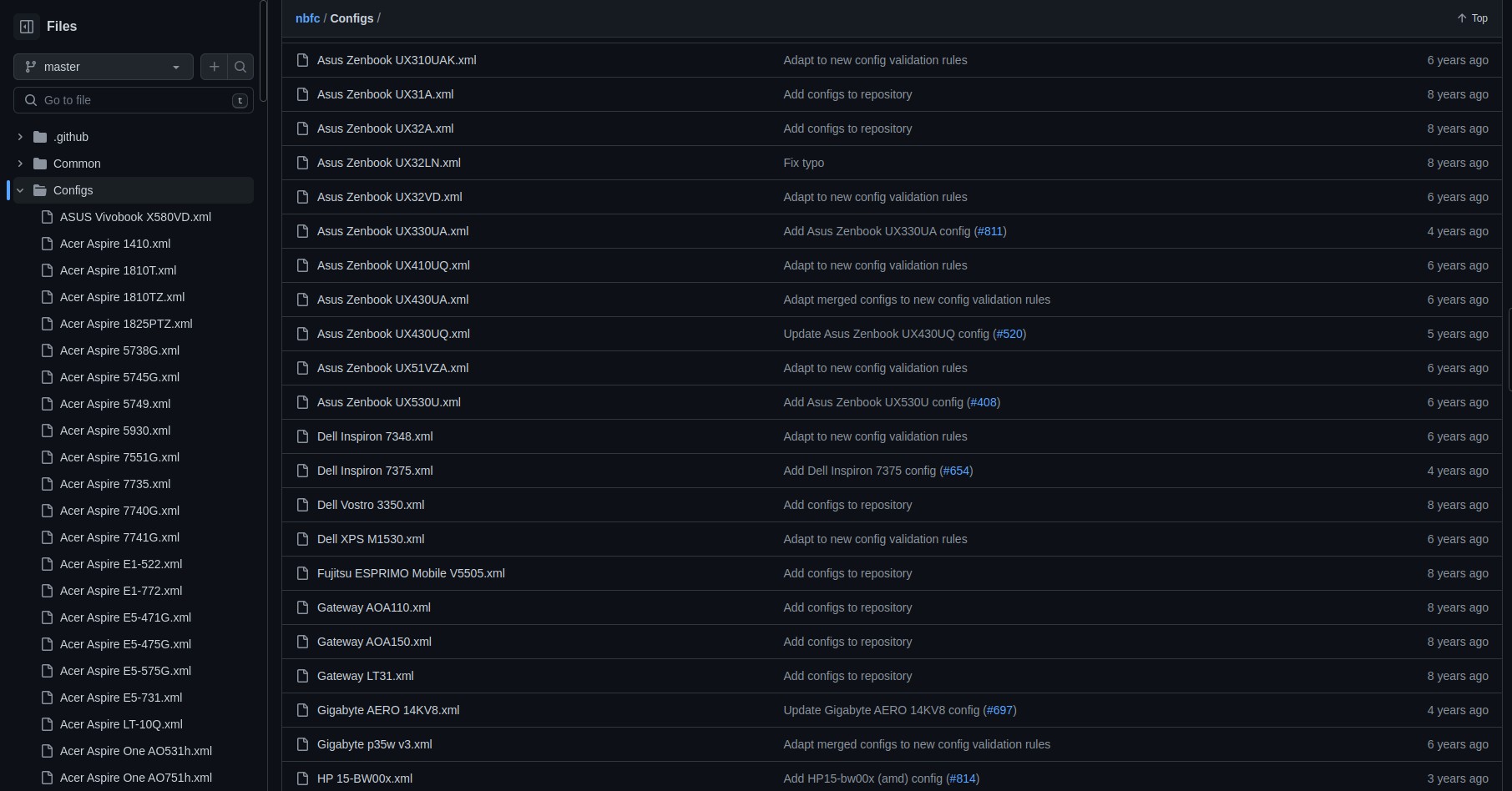Focus the Go to file input
Viewport: 1512px width, 791px height.
(x=134, y=100)
